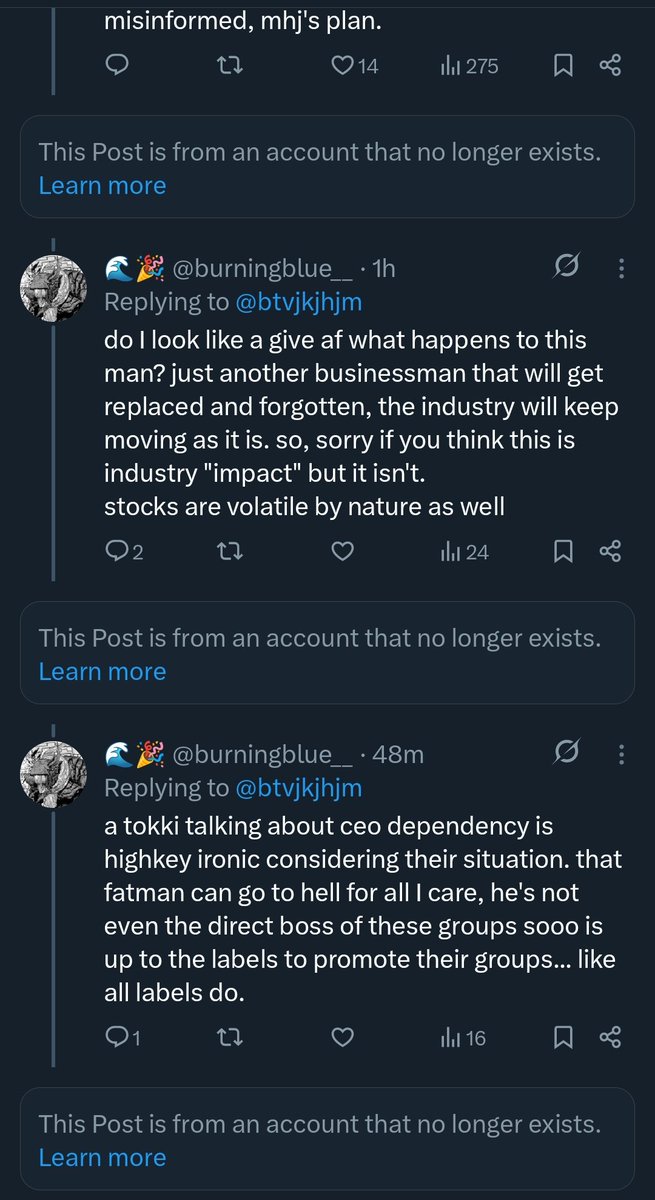655x1200 pixels.
Task: Share the 'tokki talking about ceo' reply
Action: point(610,1037)
